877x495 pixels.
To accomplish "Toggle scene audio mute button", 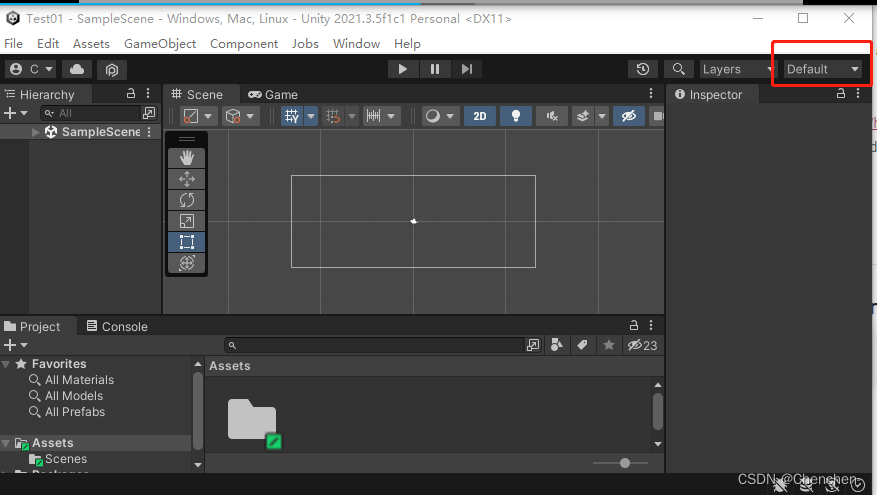I will (x=551, y=116).
